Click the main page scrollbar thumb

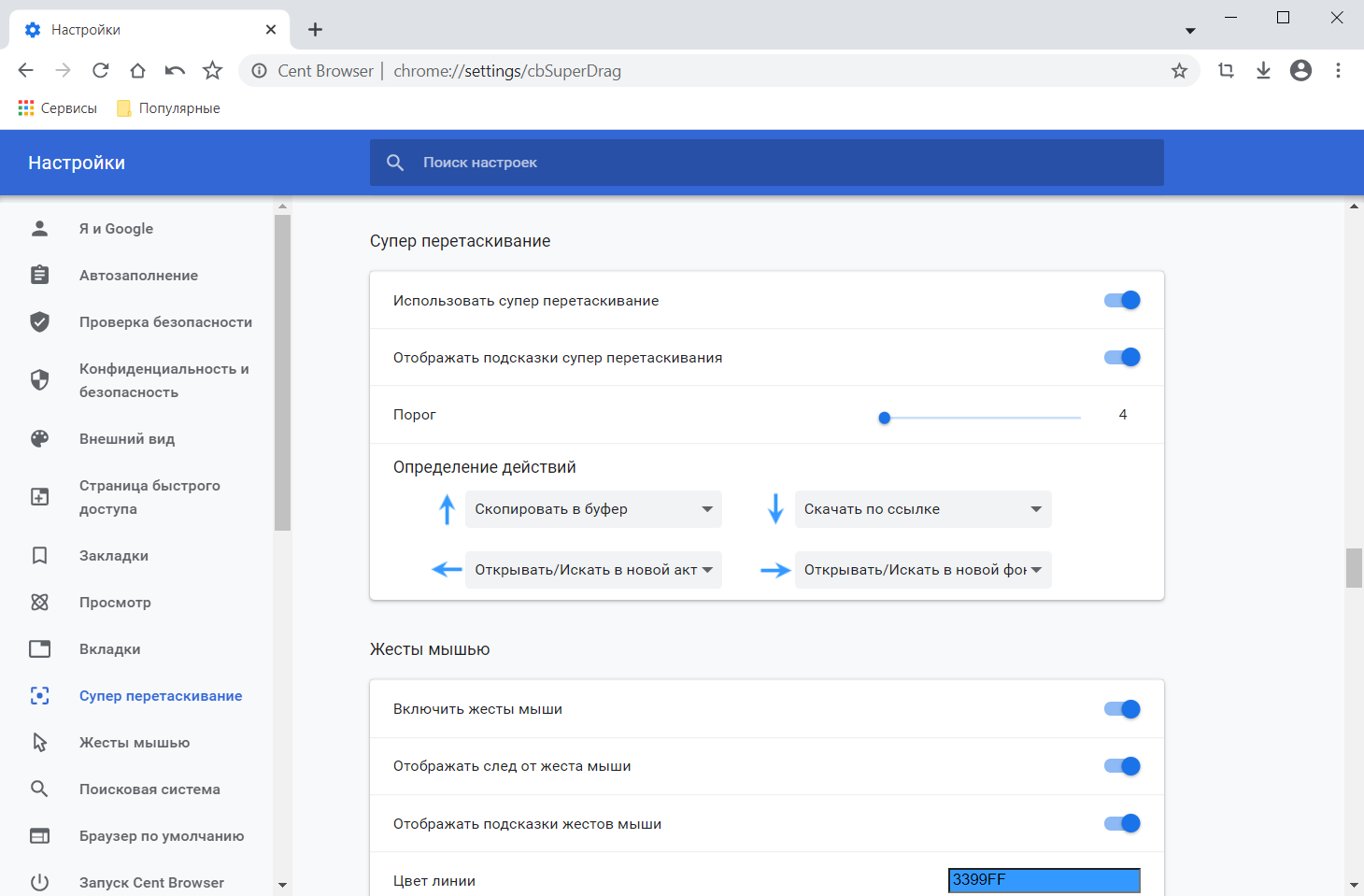click(1354, 568)
